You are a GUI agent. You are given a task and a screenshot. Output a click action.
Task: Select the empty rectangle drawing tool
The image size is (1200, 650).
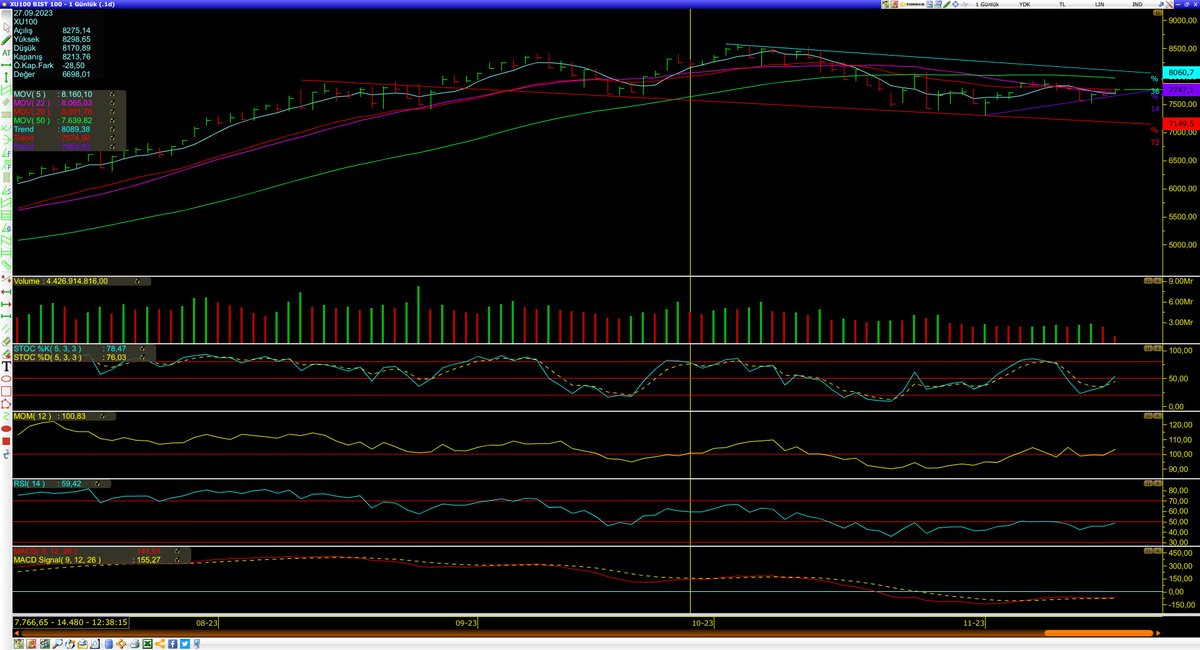(x=8, y=391)
